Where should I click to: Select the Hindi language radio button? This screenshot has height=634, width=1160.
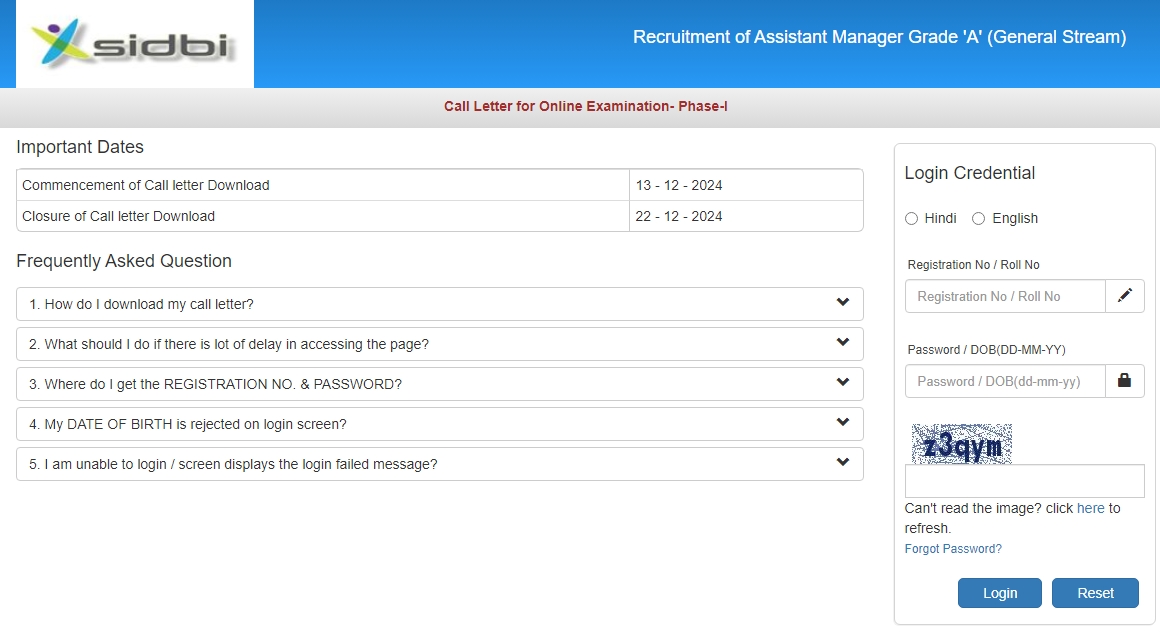(x=911, y=219)
